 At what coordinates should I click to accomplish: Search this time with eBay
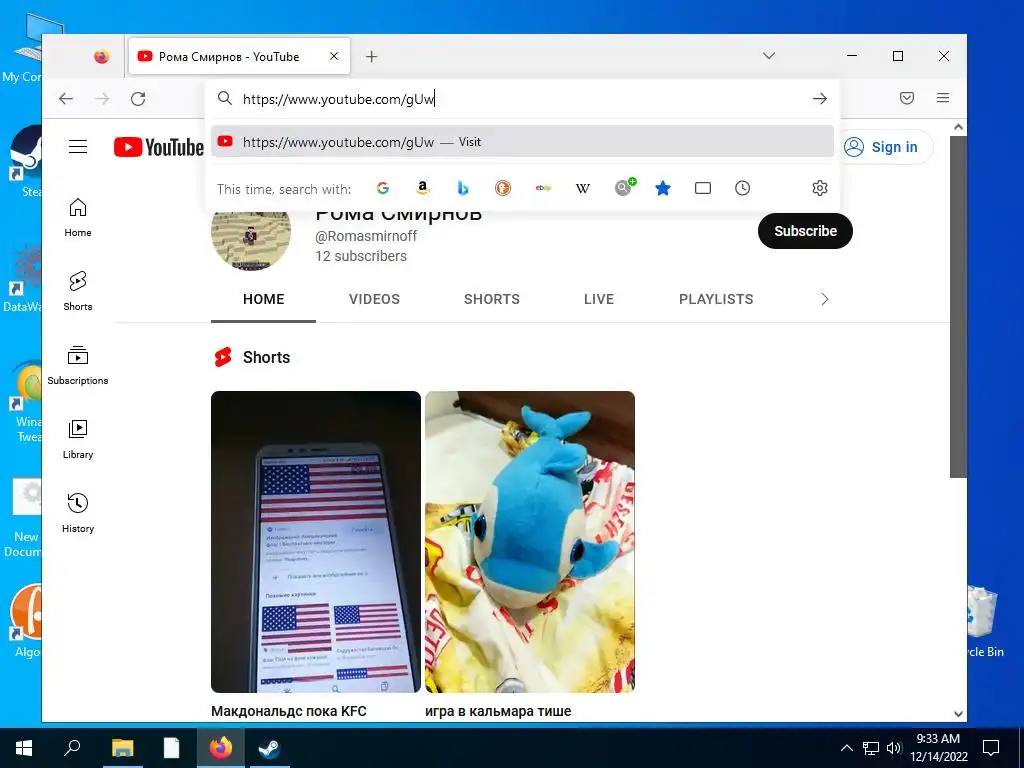(543, 188)
